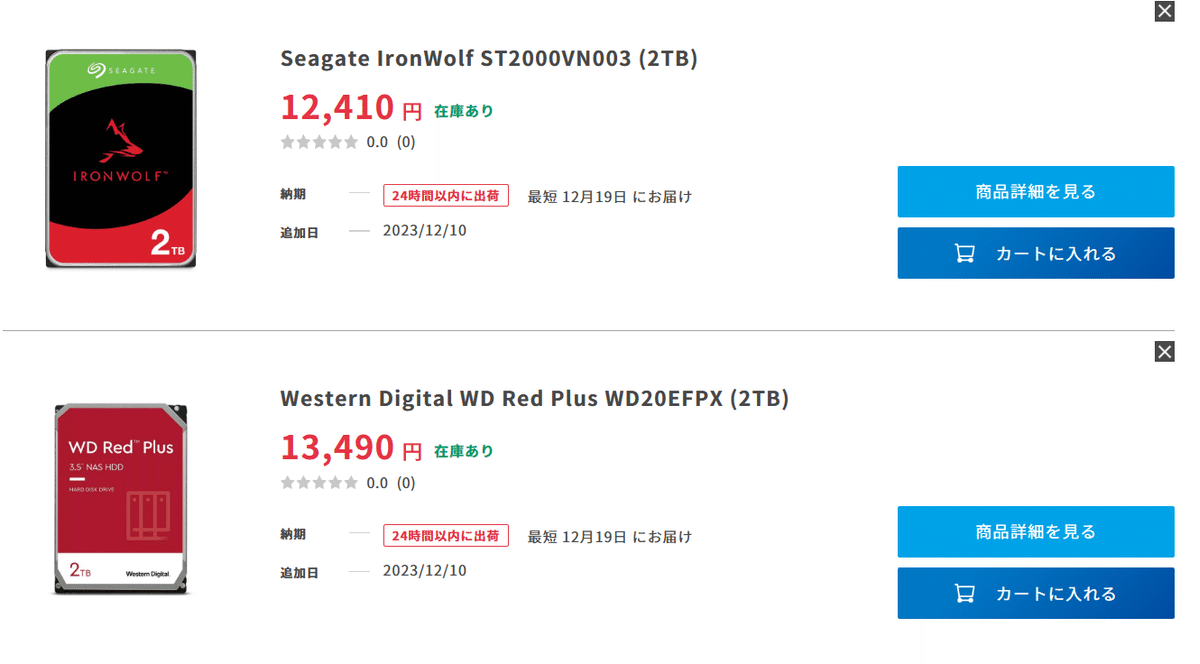
Task: Click the 12,410 円 price
Action: coord(351,106)
